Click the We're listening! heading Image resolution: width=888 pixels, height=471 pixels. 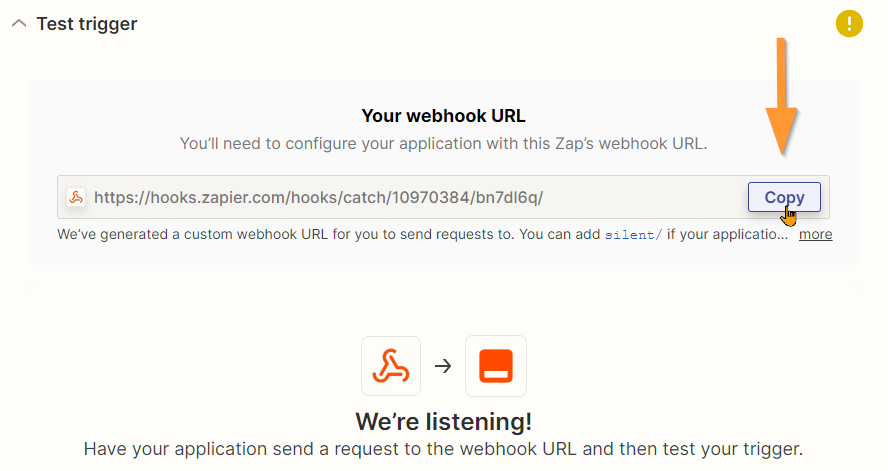click(443, 421)
